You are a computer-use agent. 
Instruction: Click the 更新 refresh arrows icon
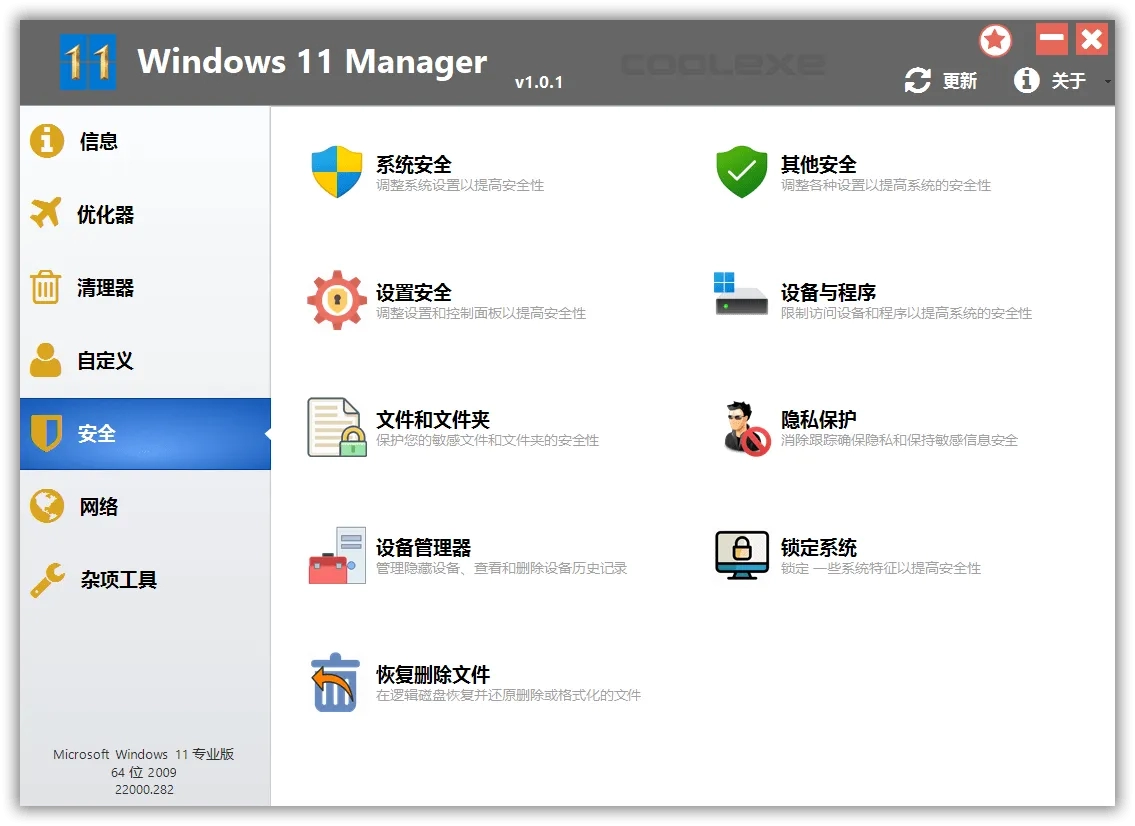point(917,80)
